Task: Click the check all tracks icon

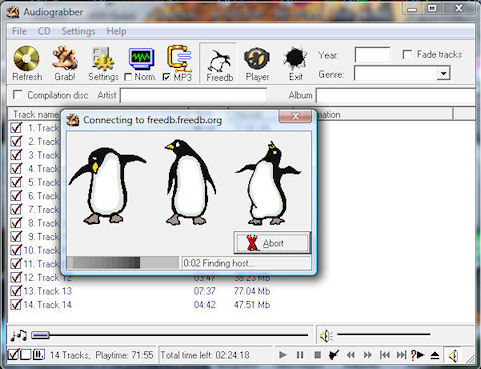Action: click(x=13, y=355)
